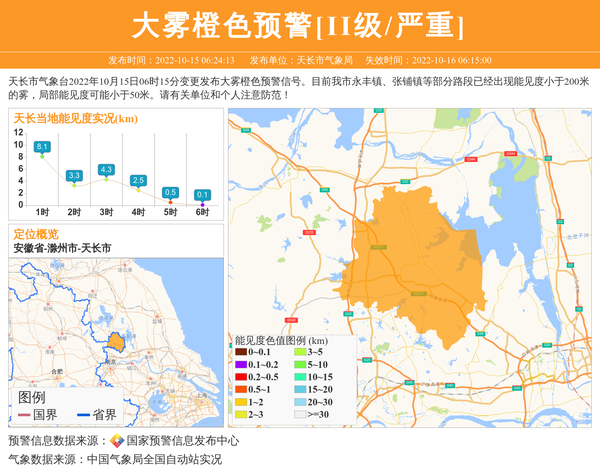Click the 0.2~0.5 red legend swatch

(241, 377)
